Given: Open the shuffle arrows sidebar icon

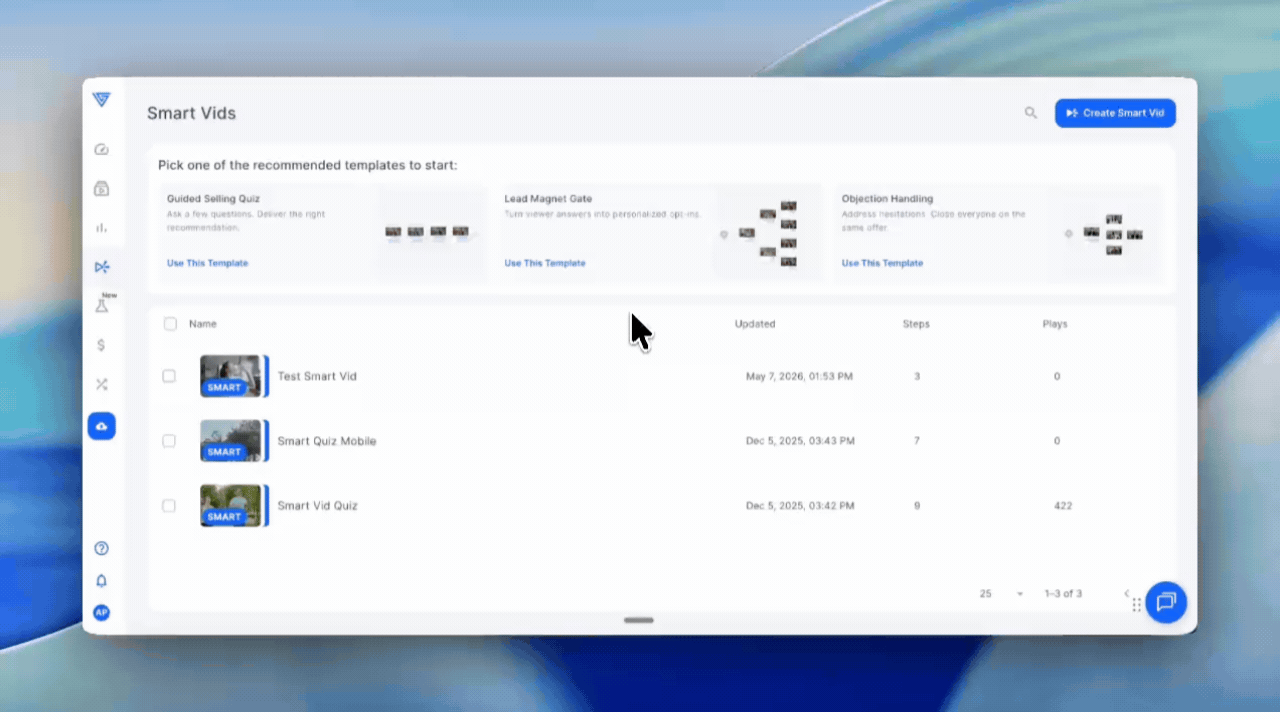Looking at the screenshot, I should pos(101,384).
